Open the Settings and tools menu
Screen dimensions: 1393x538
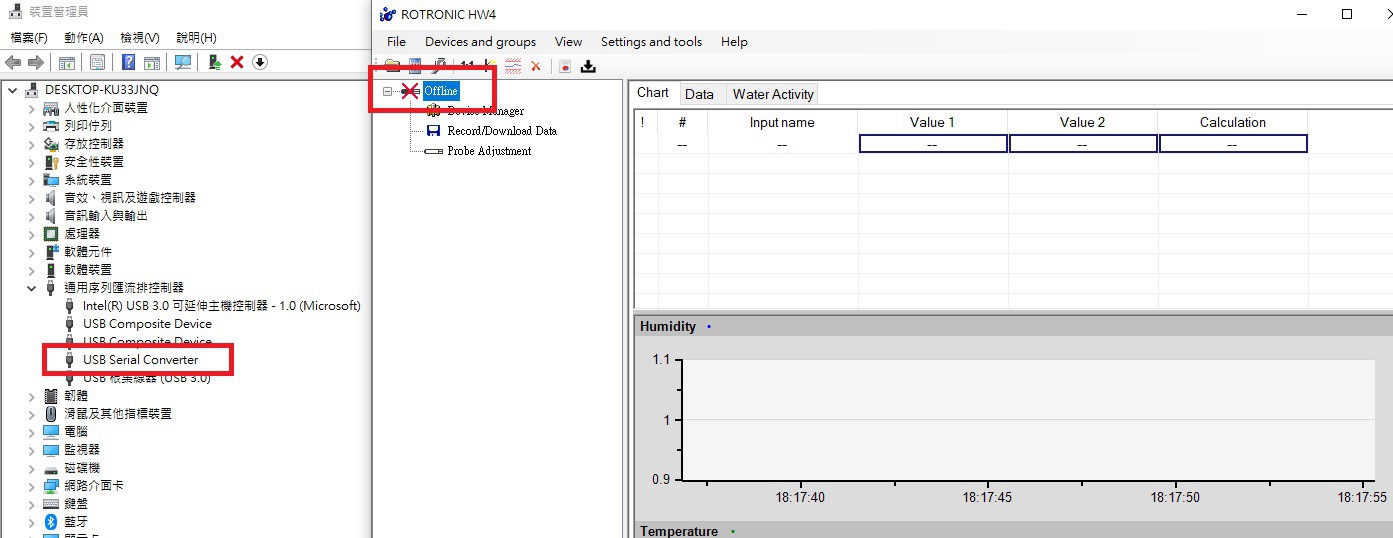651,42
